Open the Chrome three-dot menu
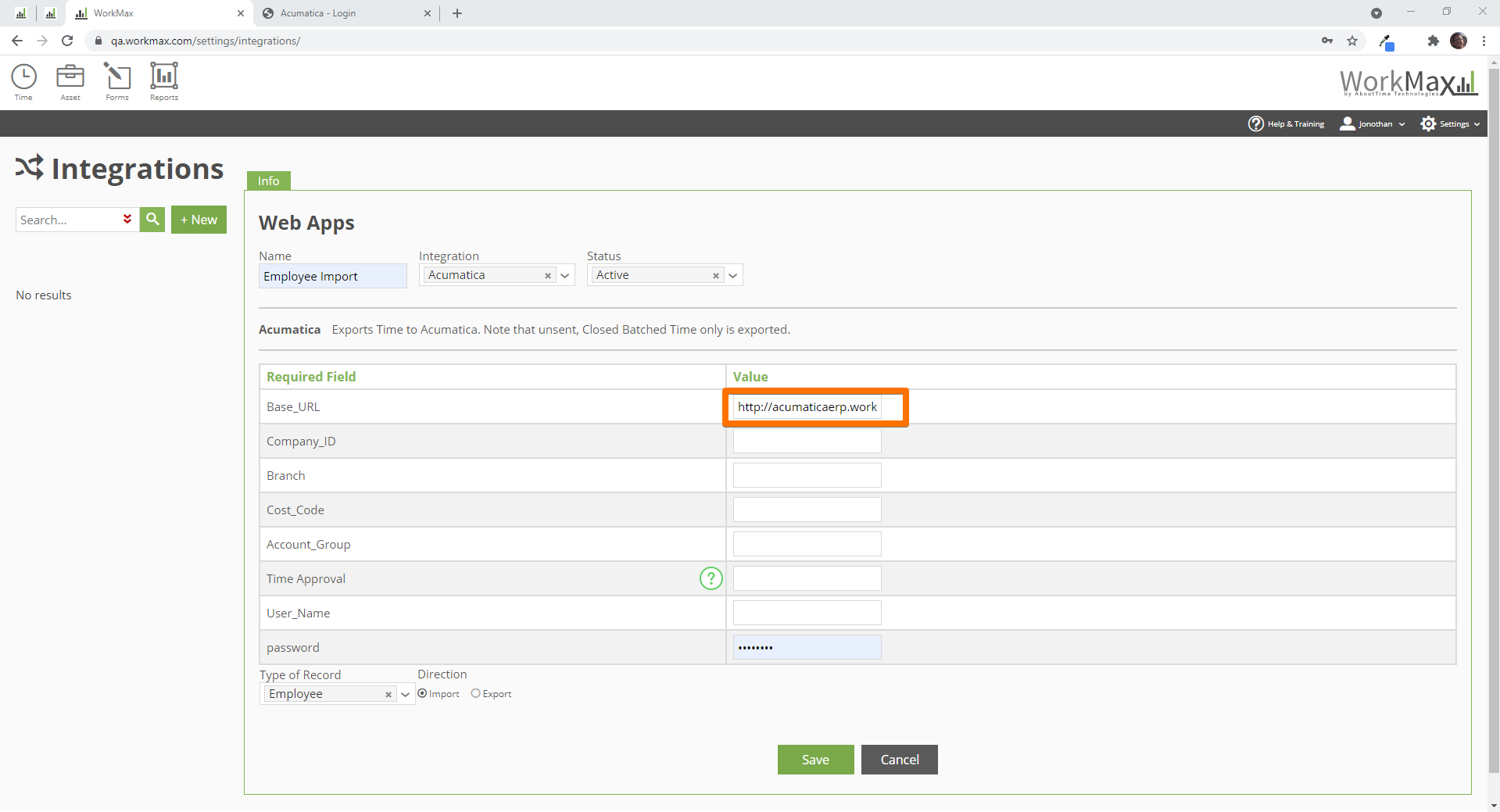This screenshot has width=1500, height=812. [1484, 41]
